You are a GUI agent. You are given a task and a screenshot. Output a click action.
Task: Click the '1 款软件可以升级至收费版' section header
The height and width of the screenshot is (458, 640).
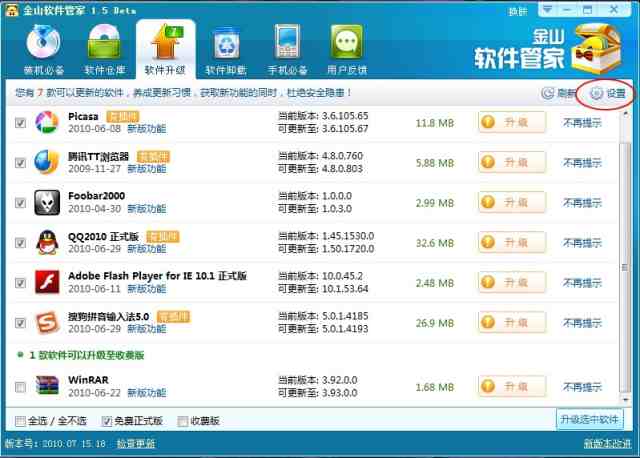pyautogui.click(x=87, y=355)
